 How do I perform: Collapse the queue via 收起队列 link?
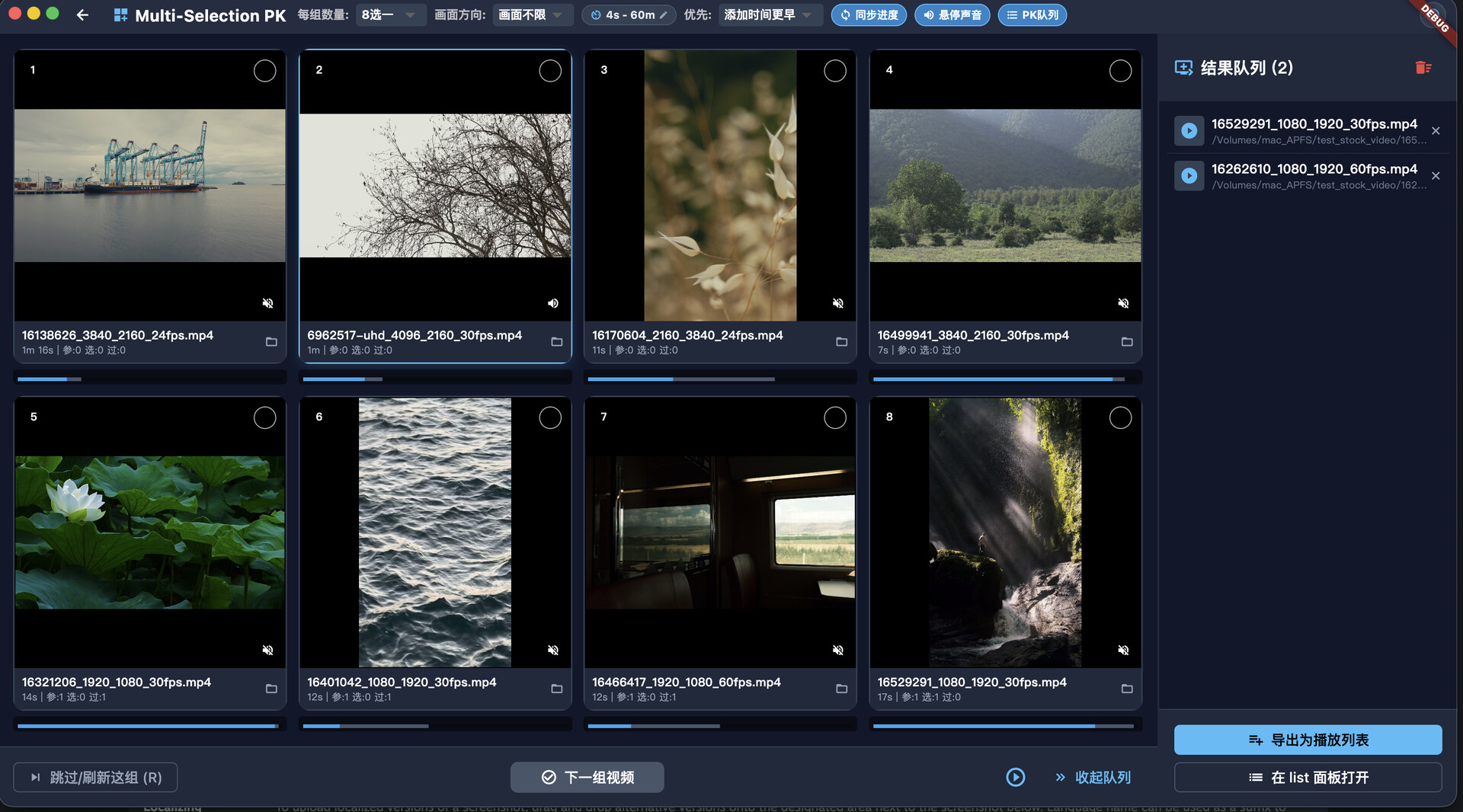pos(1093,777)
